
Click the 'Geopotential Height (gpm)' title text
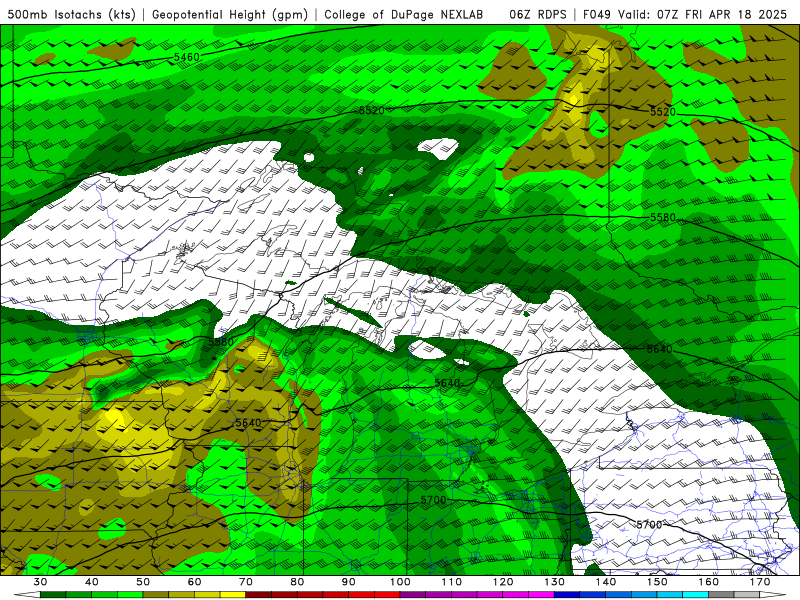pyautogui.click(x=230, y=14)
